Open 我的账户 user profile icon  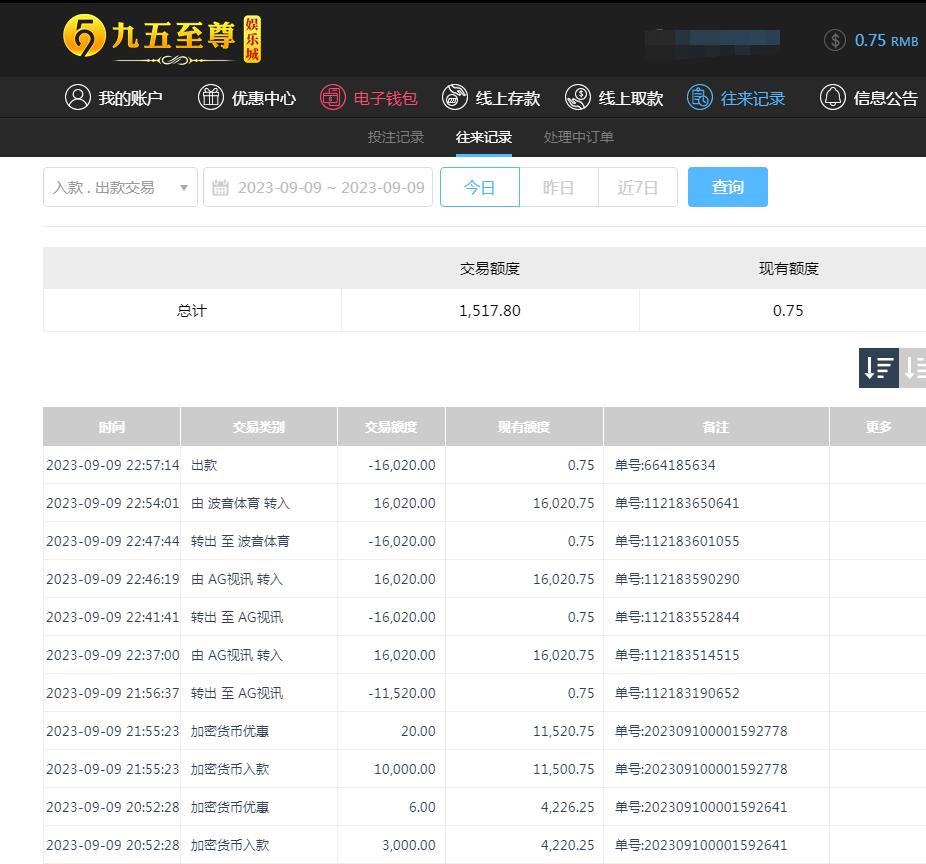77,97
